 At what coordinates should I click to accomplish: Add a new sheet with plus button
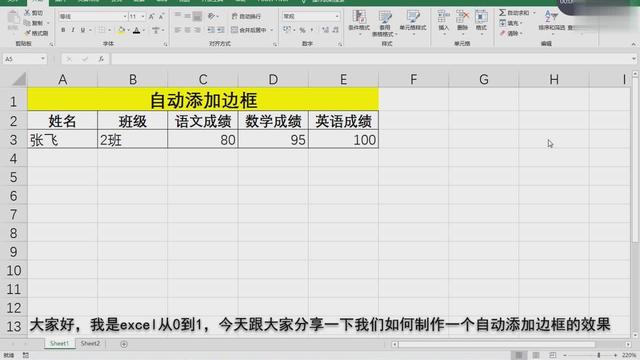click(124, 344)
